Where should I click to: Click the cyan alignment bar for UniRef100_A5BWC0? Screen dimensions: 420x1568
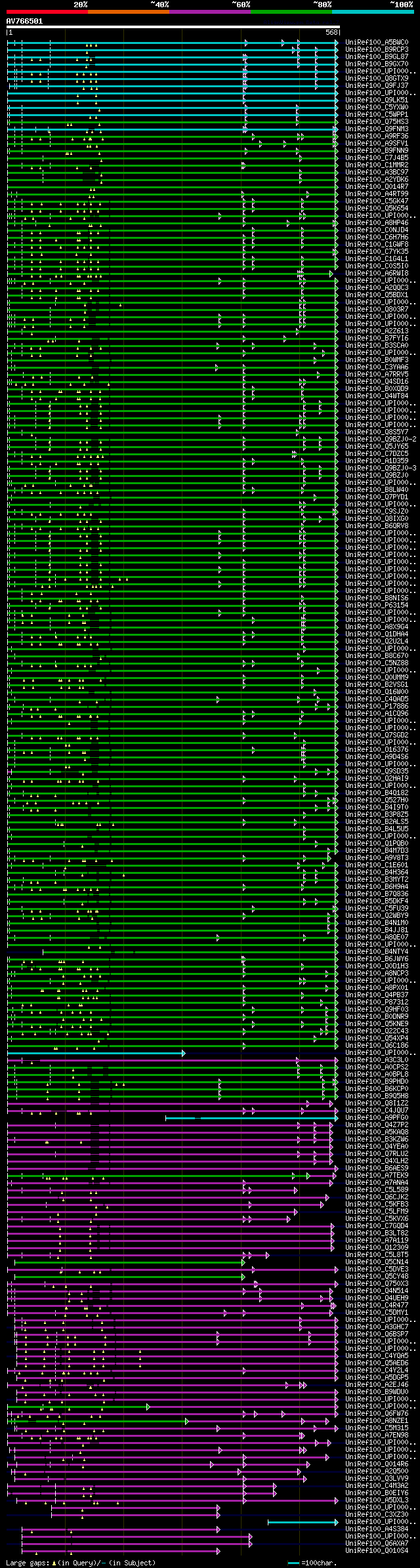173,43
